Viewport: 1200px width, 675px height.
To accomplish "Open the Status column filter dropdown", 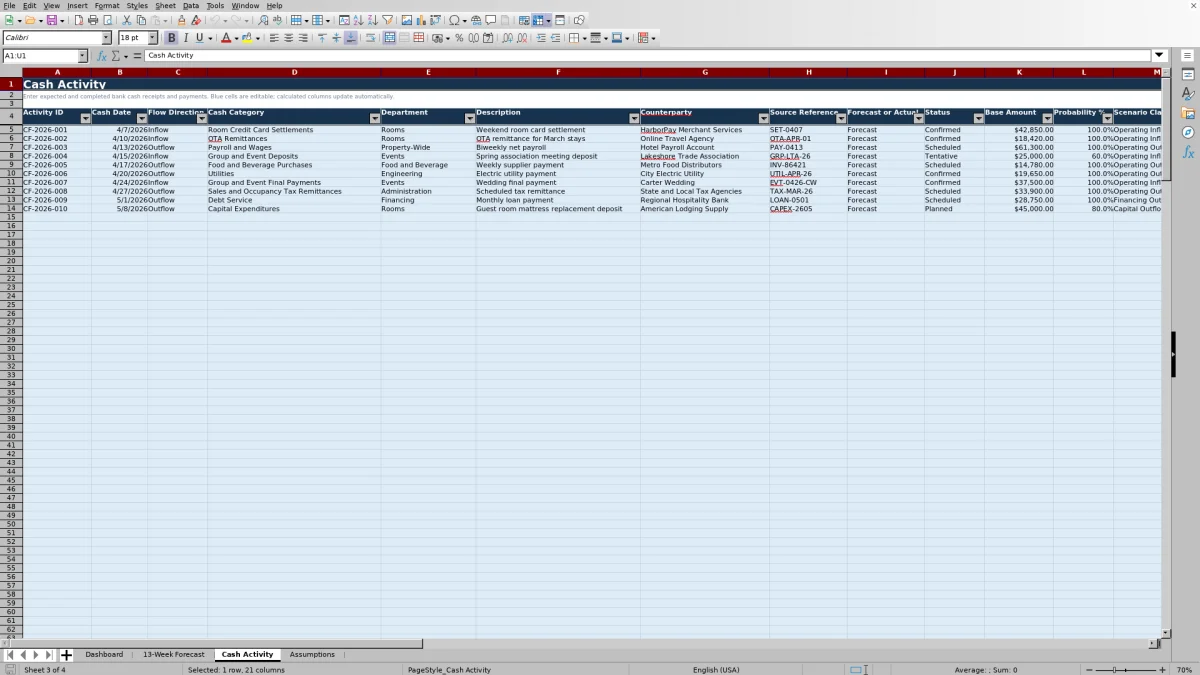I will click(x=978, y=118).
